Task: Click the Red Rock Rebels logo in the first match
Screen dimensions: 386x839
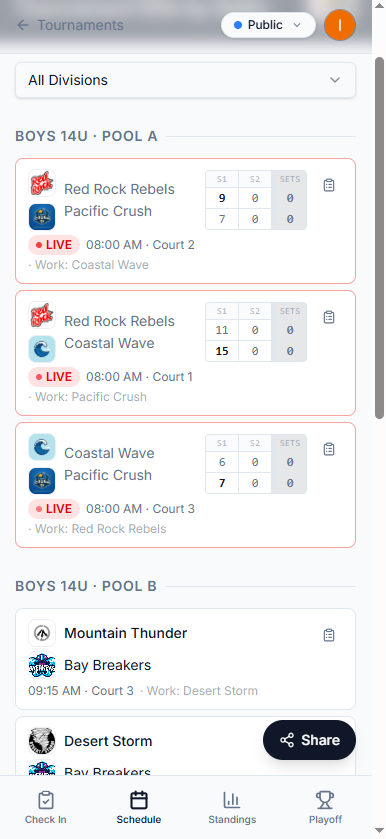Action: tap(42, 183)
